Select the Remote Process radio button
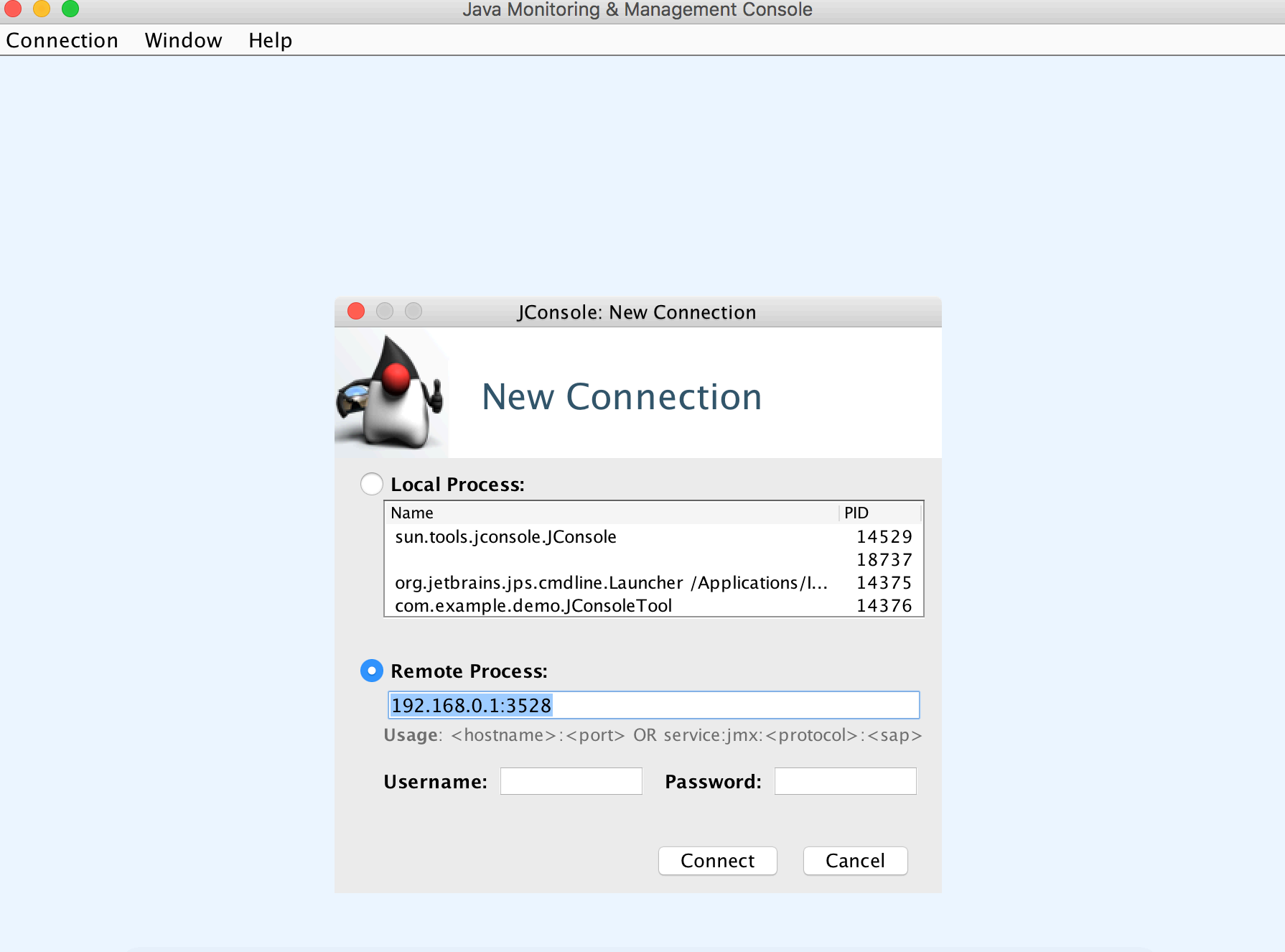1285x952 pixels. [371, 671]
